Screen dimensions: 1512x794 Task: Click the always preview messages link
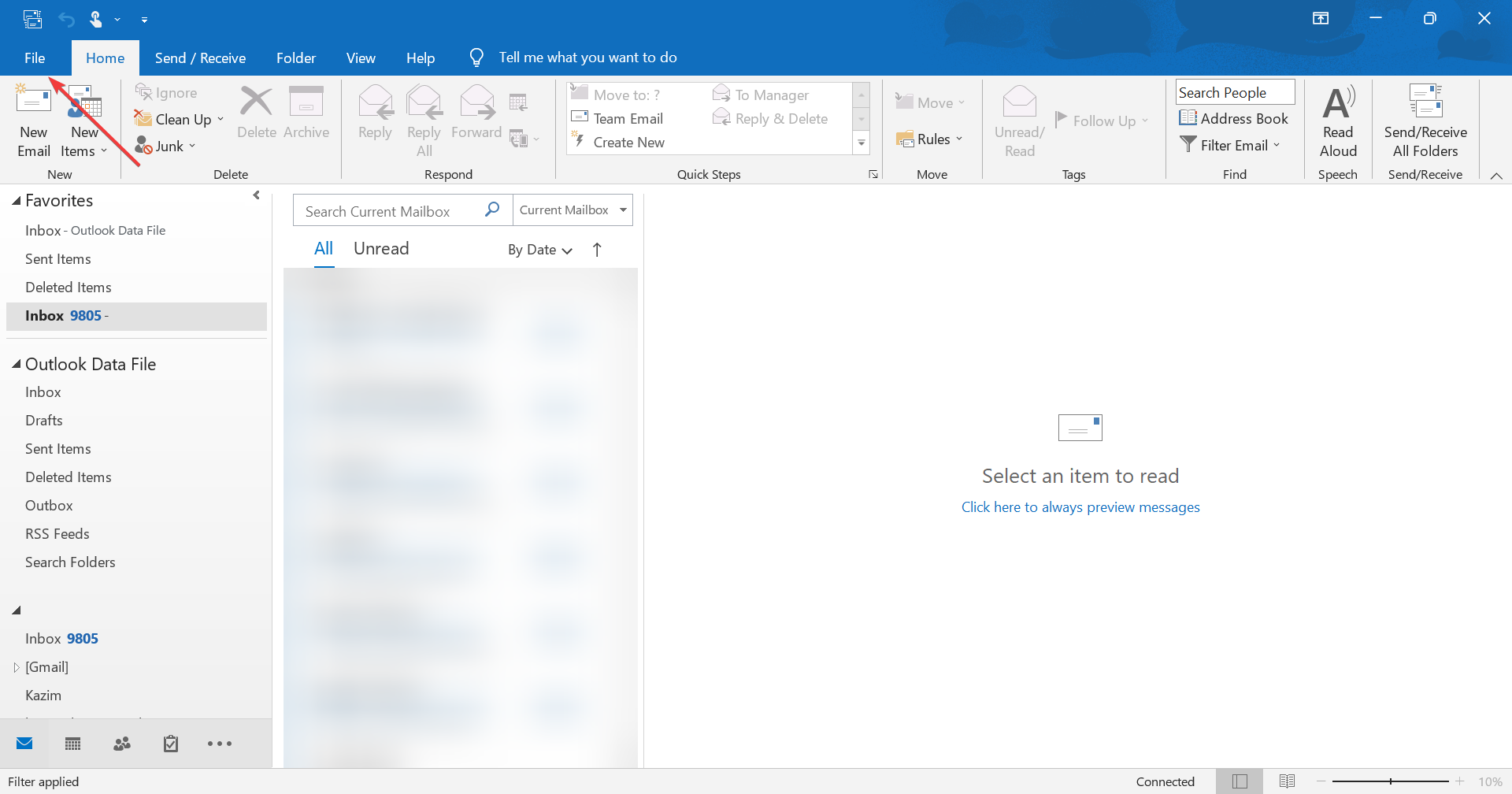(1080, 506)
